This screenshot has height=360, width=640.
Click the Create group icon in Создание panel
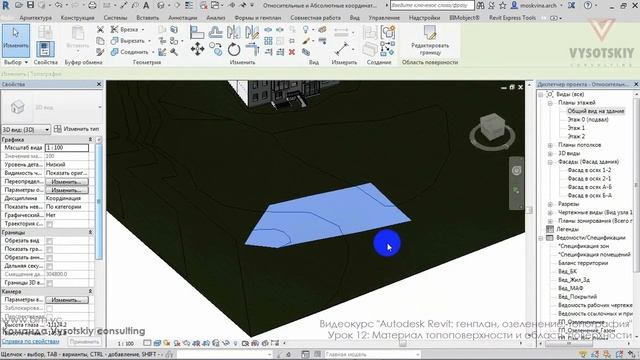[388, 32]
